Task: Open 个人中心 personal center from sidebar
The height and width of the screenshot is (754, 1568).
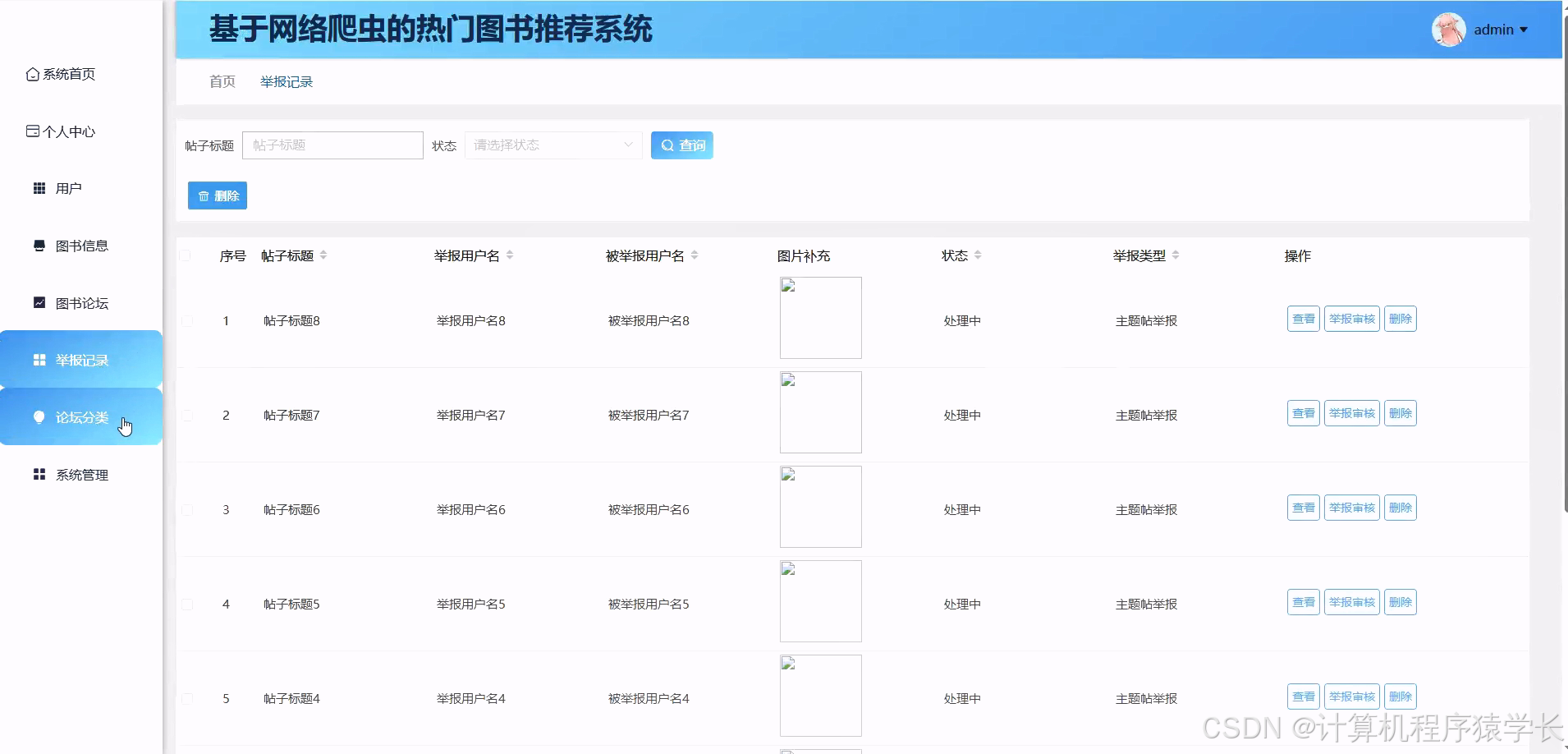Action: (33, 131)
